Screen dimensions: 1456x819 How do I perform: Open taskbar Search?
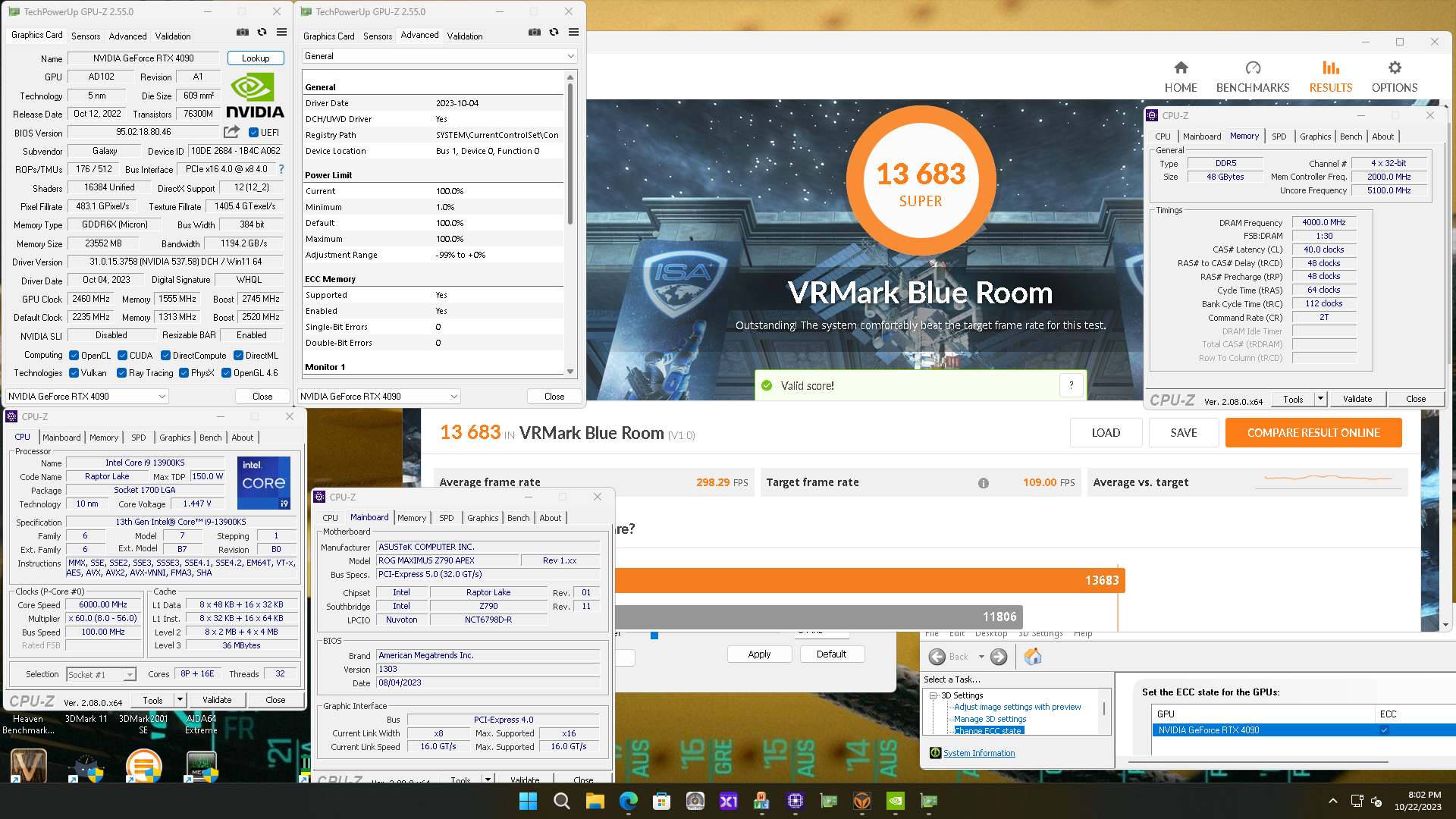561,801
